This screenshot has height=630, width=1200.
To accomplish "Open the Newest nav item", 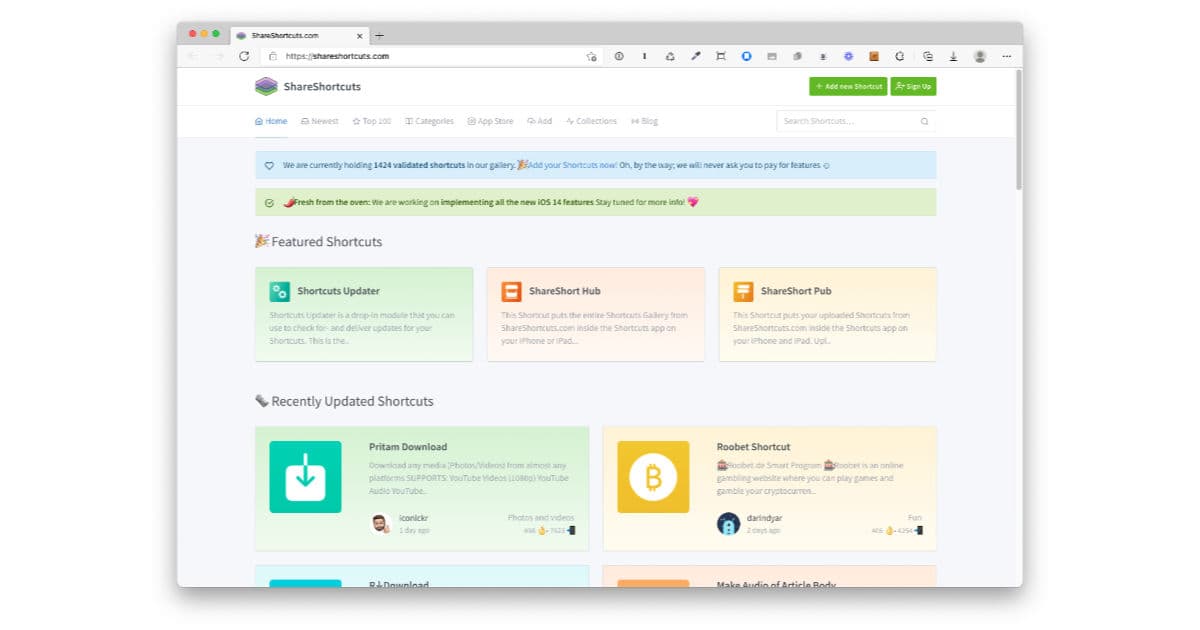I will coord(319,121).
